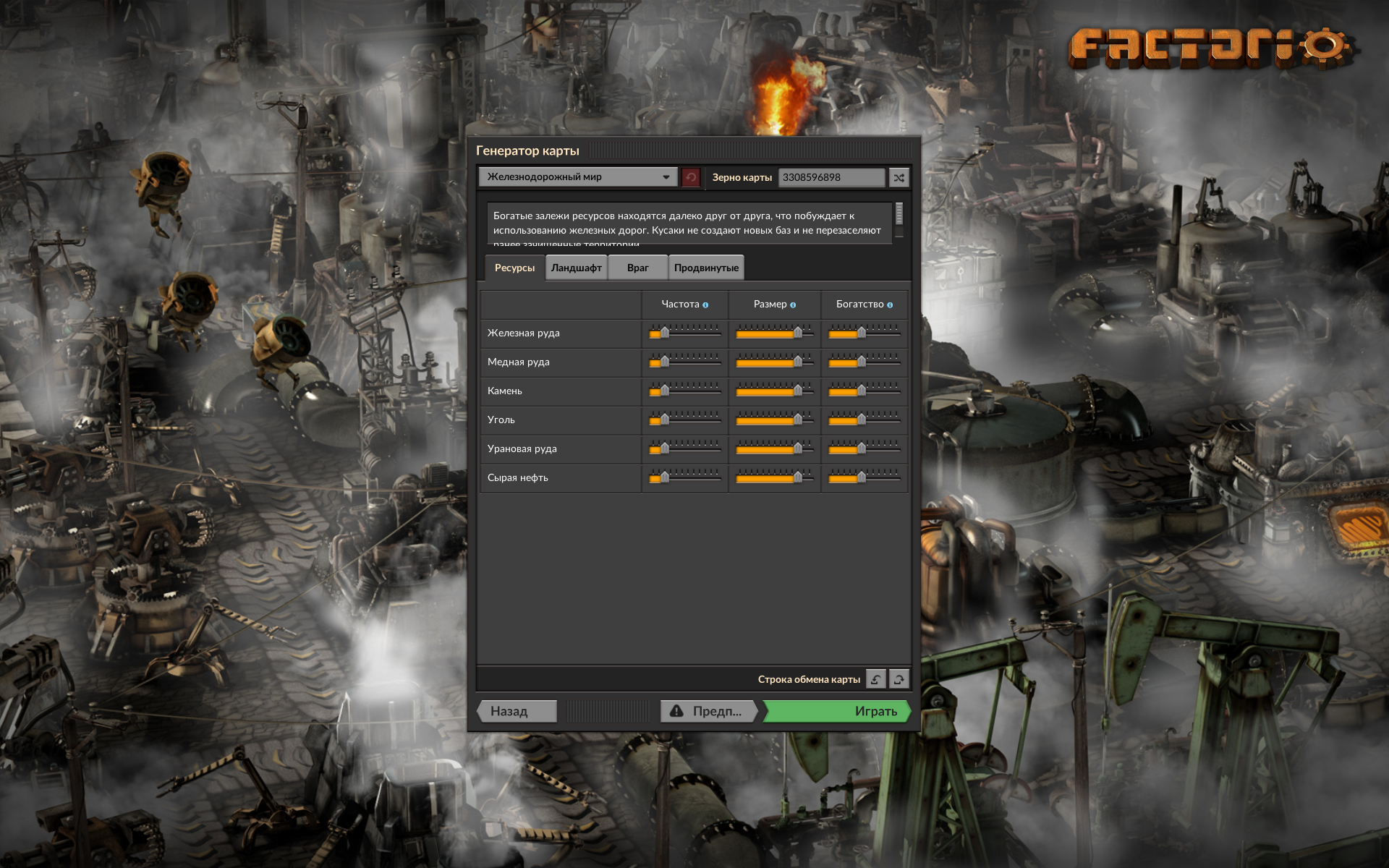Open the Железнодорожный мир preset dropdown
The image size is (1389, 868).
578,177
